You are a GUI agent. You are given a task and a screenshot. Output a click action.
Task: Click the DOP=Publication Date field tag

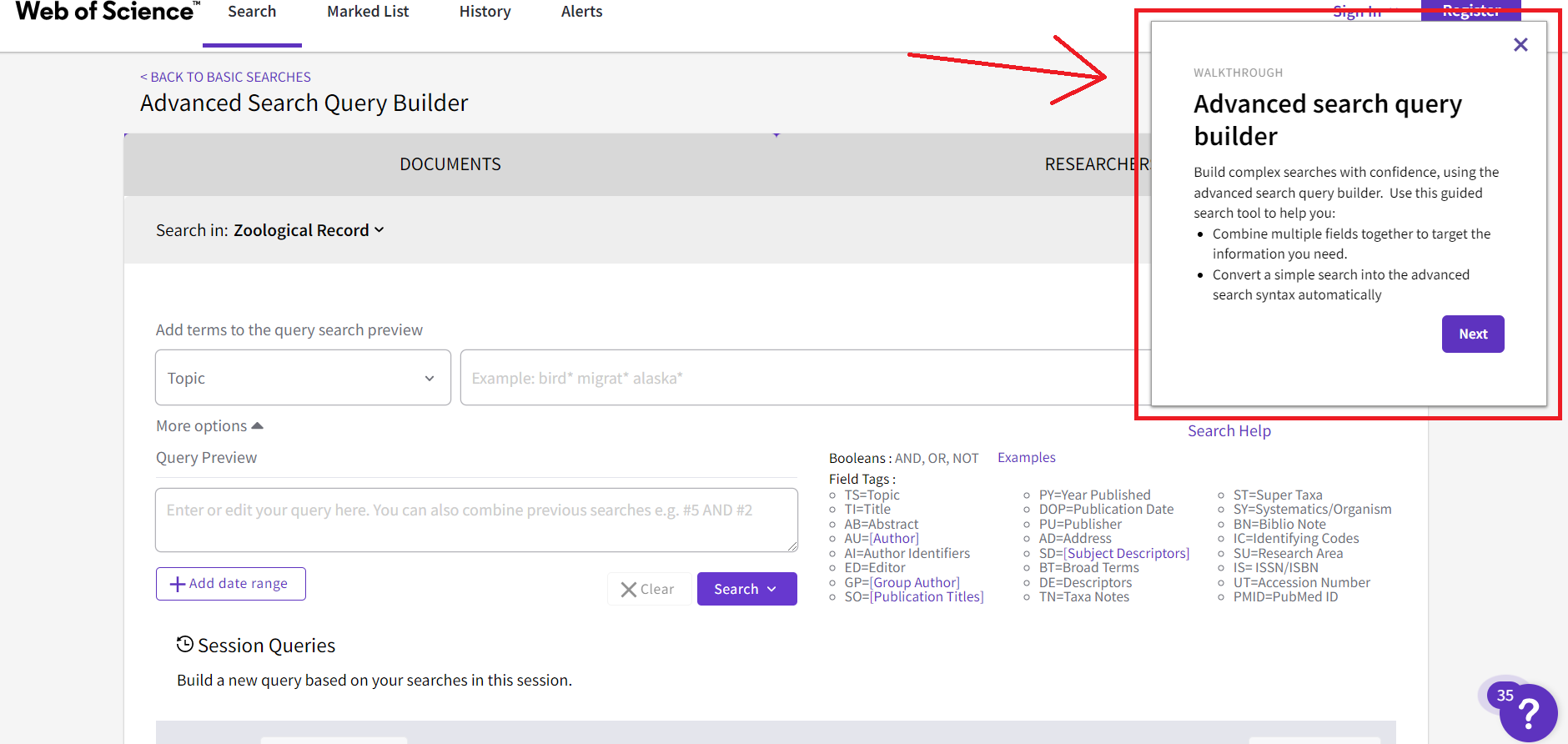pyautogui.click(x=1106, y=510)
